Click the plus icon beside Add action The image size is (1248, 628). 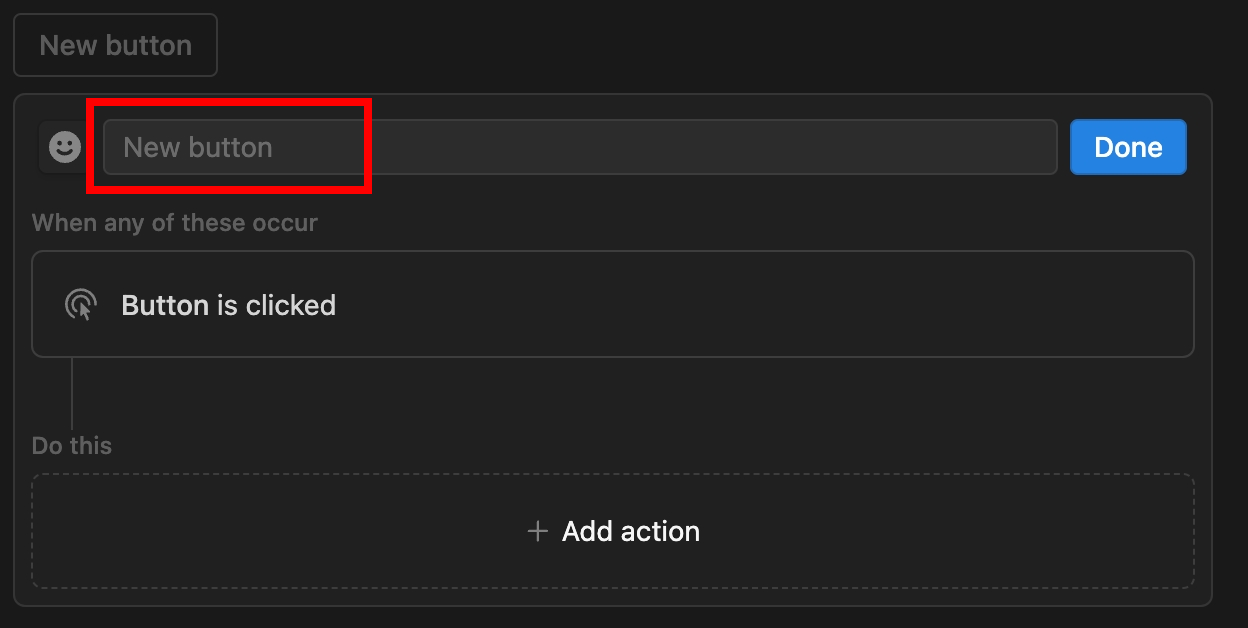click(538, 531)
